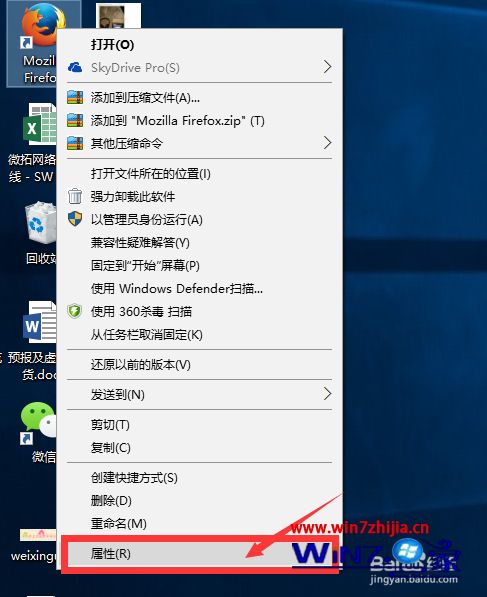This screenshot has width=487, height=597.
Task: Scan with Windows Defender menu entry
Action: 200,289
